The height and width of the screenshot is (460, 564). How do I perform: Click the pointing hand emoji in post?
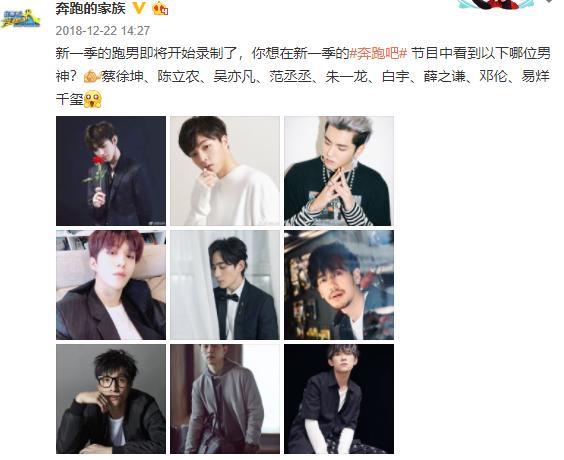[x=93, y=77]
